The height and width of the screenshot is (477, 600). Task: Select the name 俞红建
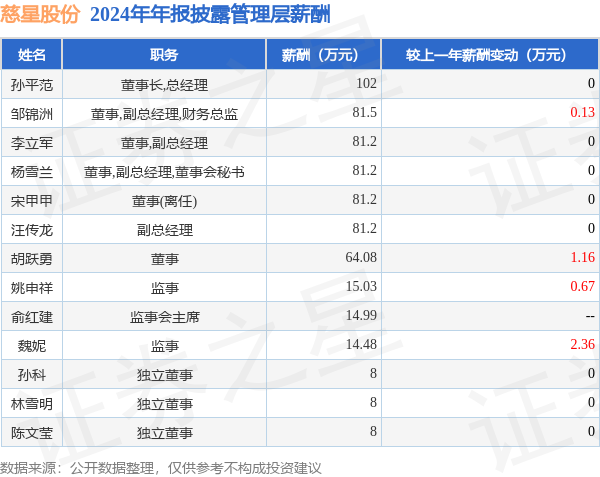point(31,317)
